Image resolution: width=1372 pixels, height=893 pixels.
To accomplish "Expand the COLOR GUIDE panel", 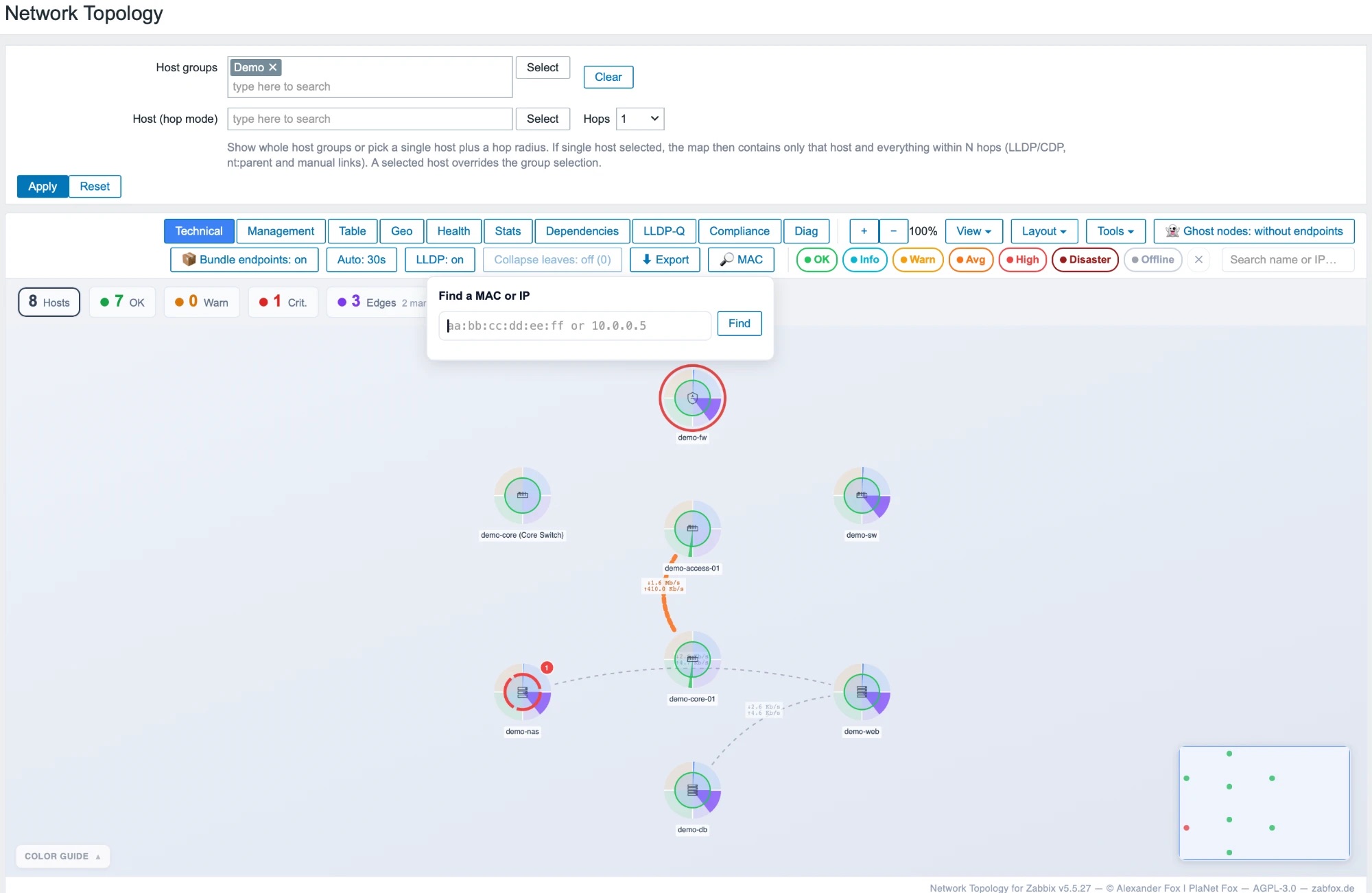I will (62, 856).
